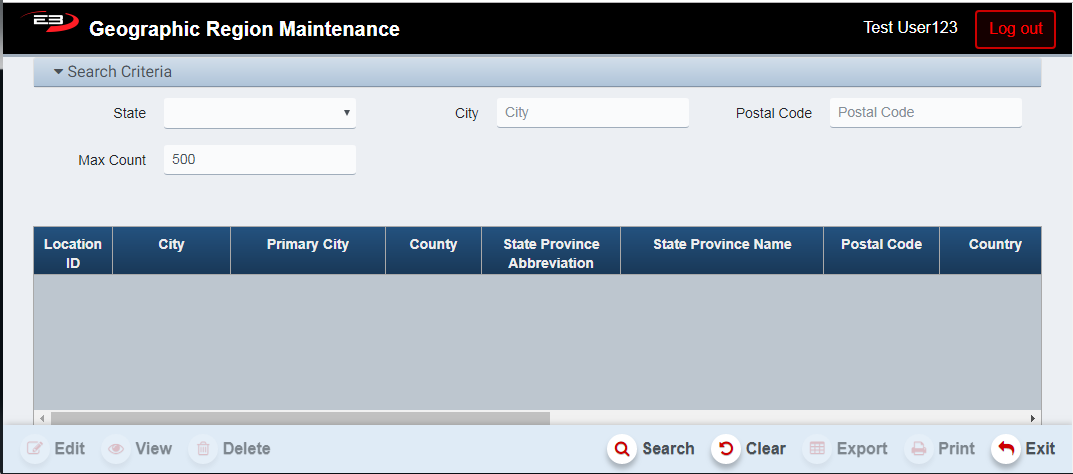Open the State dropdown
This screenshot has width=1073, height=474.
tap(260, 113)
